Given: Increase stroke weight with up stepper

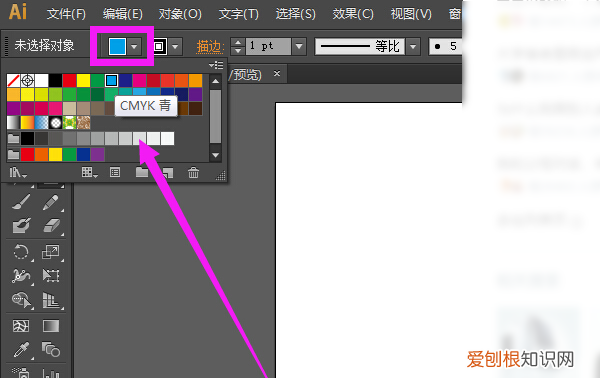Looking at the screenshot, I should [x=238, y=42].
